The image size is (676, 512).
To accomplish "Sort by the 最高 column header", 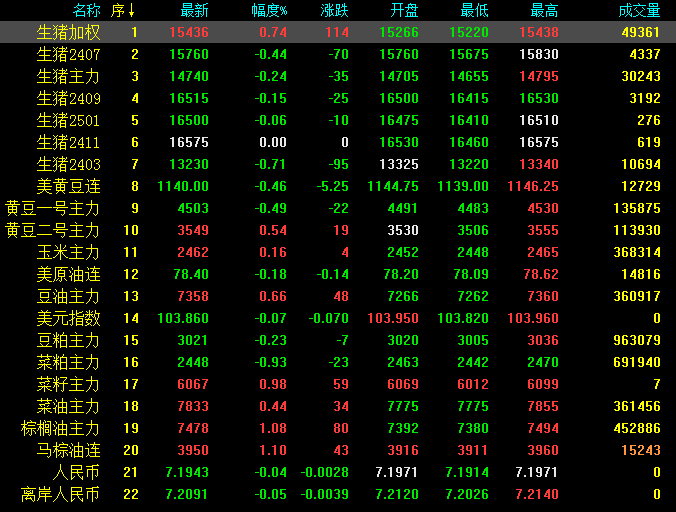I will coord(545,10).
